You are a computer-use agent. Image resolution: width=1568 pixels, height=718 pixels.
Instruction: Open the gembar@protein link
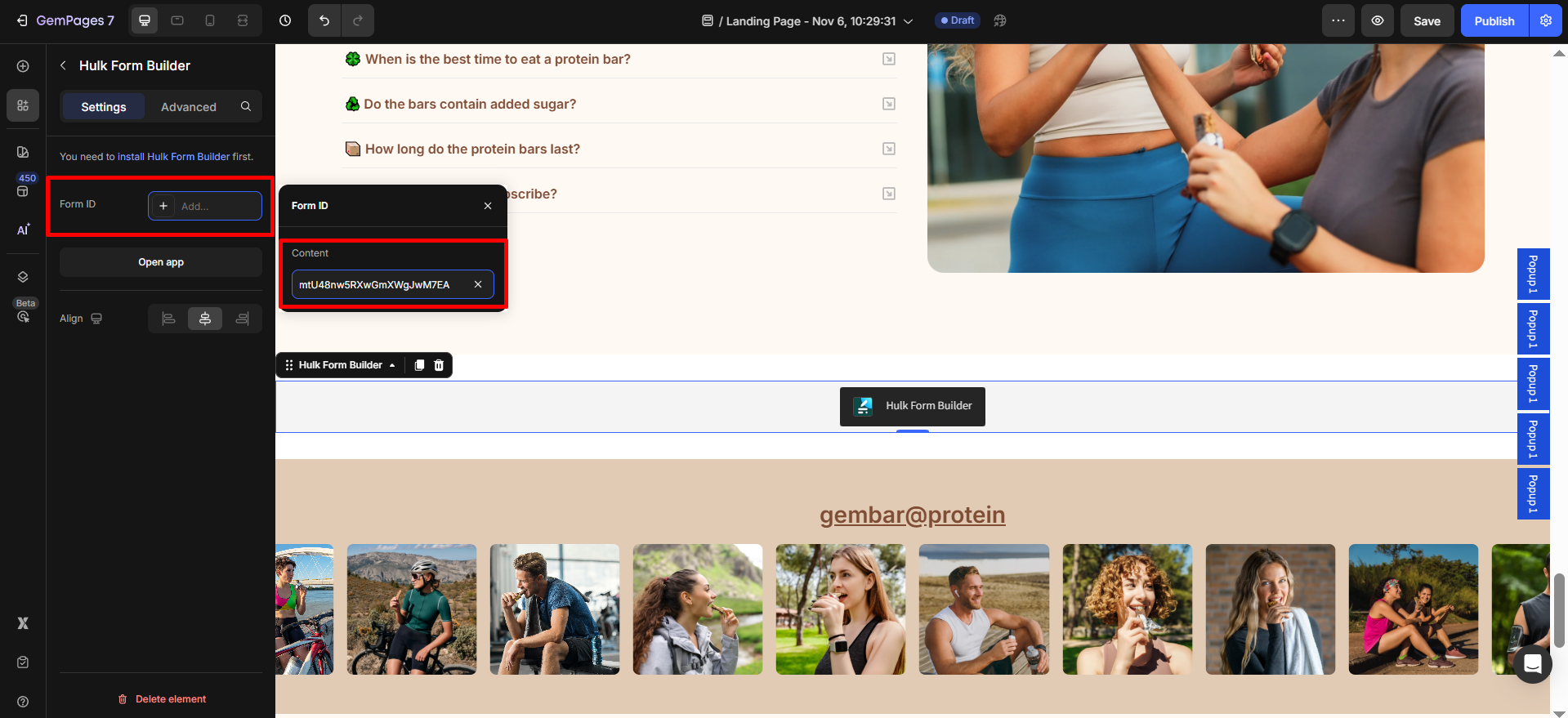pos(913,515)
